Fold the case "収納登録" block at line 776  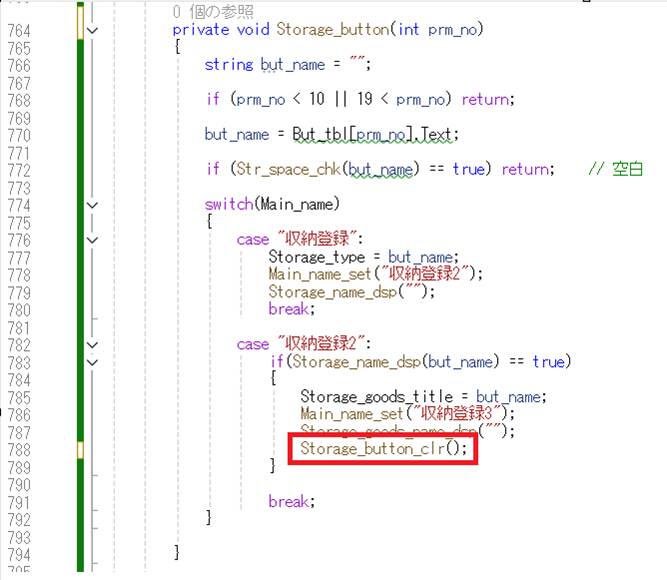point(93,239)
